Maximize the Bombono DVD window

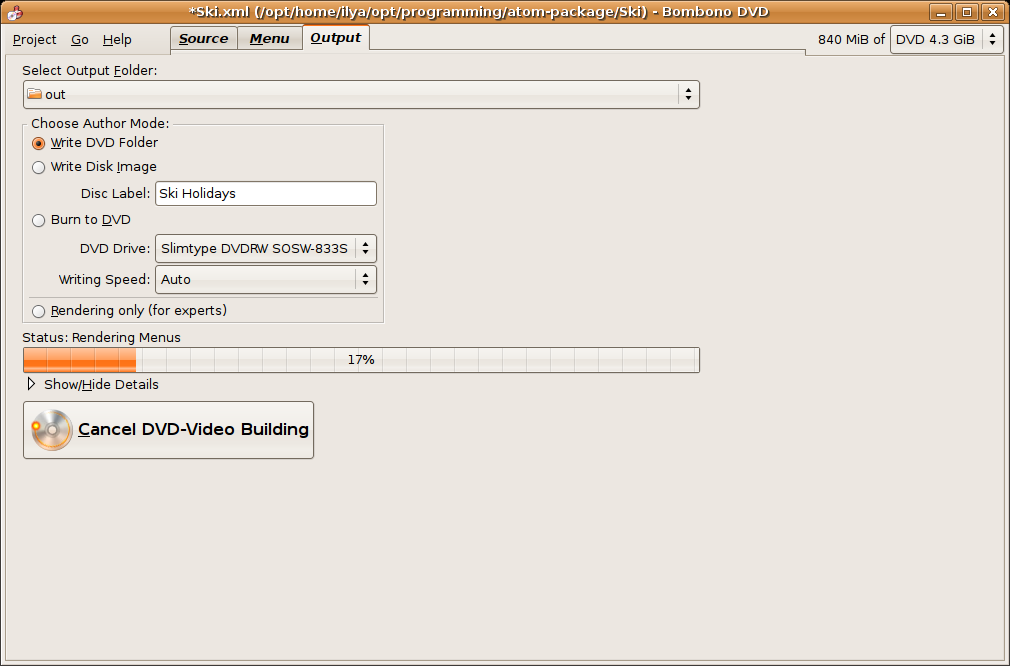(966, 12)
